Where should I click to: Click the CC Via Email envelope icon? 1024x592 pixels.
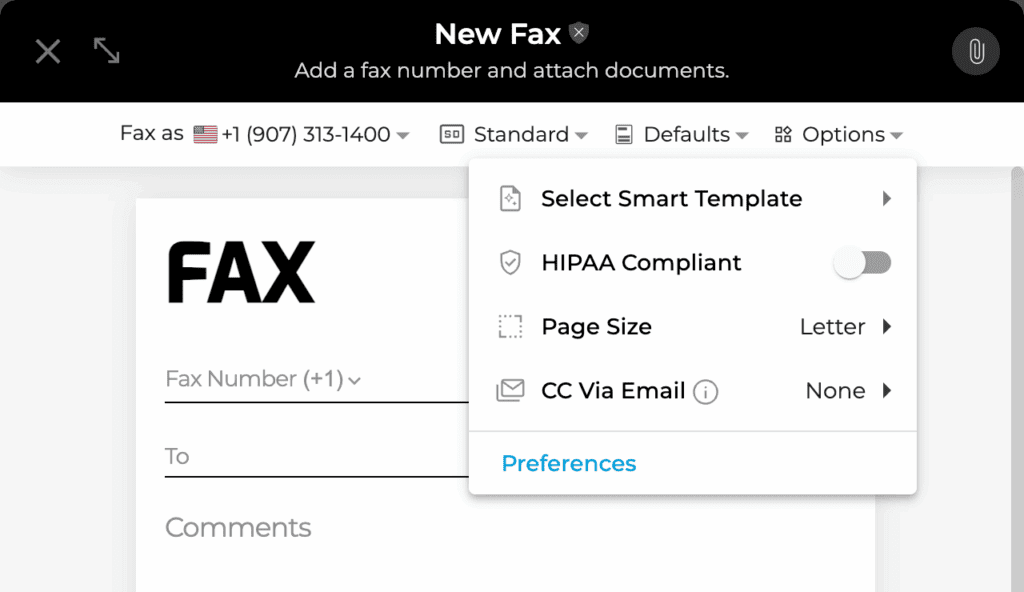pos(511,390)
